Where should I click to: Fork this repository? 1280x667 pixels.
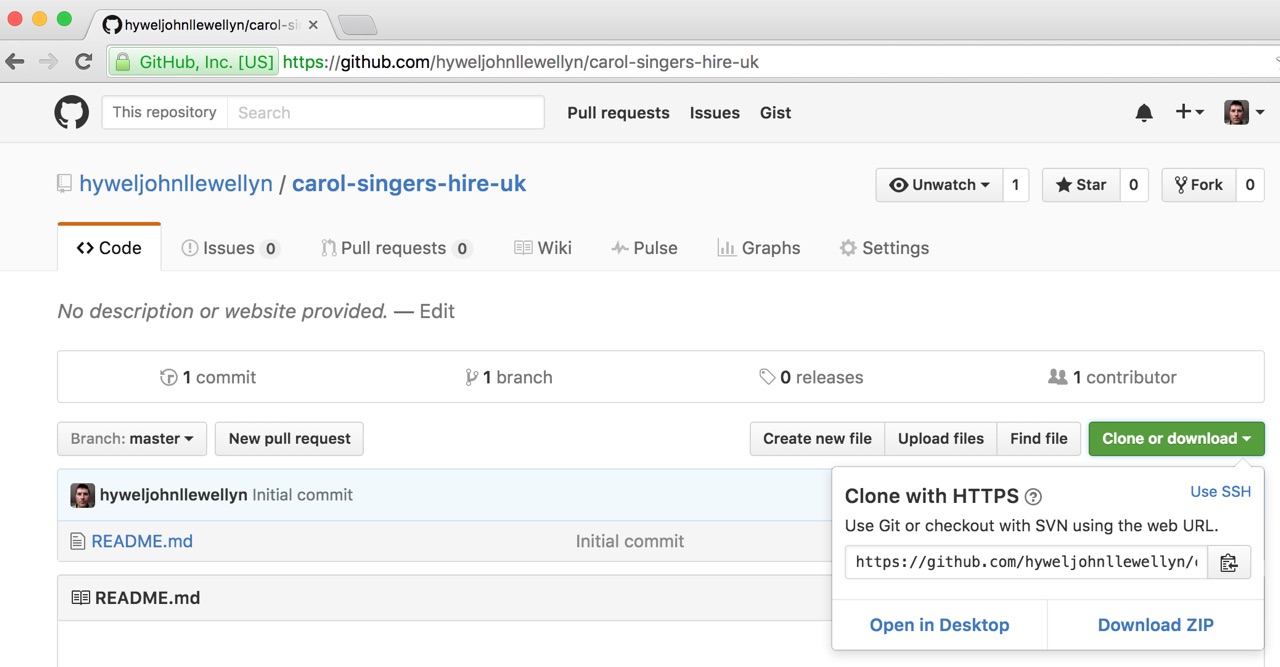1199,185
